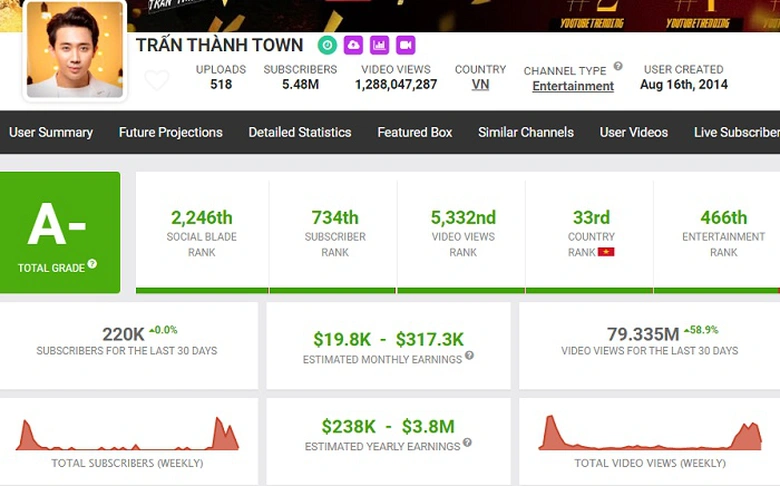Click the A- total grade box
Viewport: 780px width, 486px height.
point(60,232)
